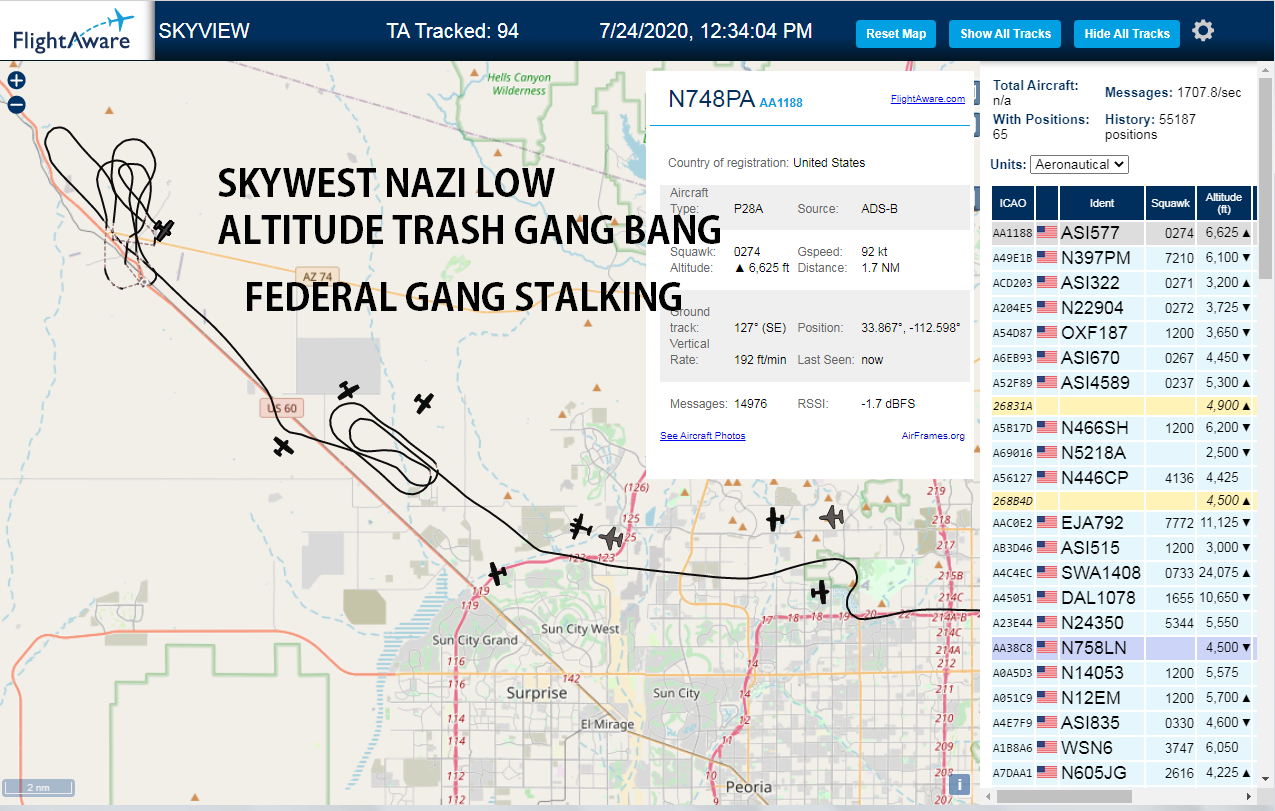Click the US flag in the OXF187 row
Viewport: 1275px width, 811px height.
coord(1047,333)
